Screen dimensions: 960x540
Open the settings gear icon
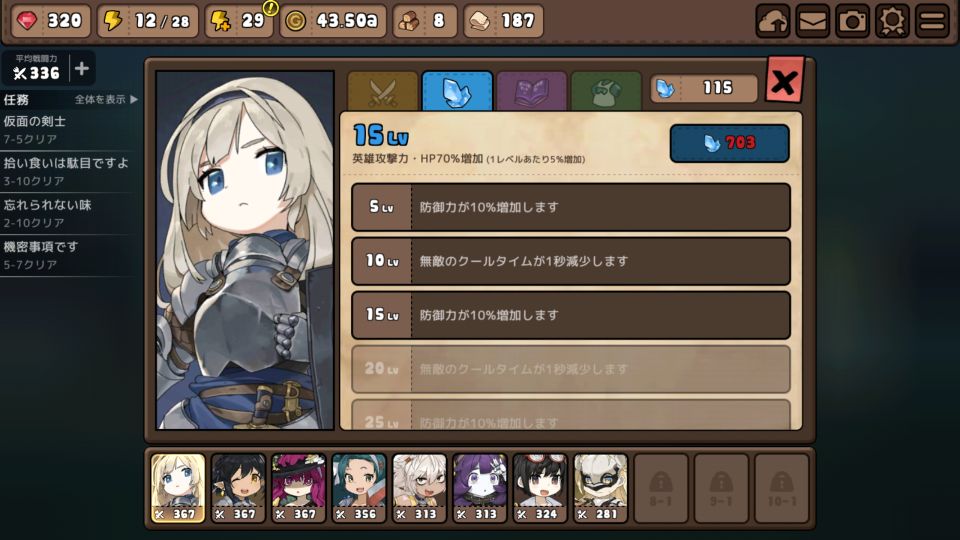click(892, 21)
